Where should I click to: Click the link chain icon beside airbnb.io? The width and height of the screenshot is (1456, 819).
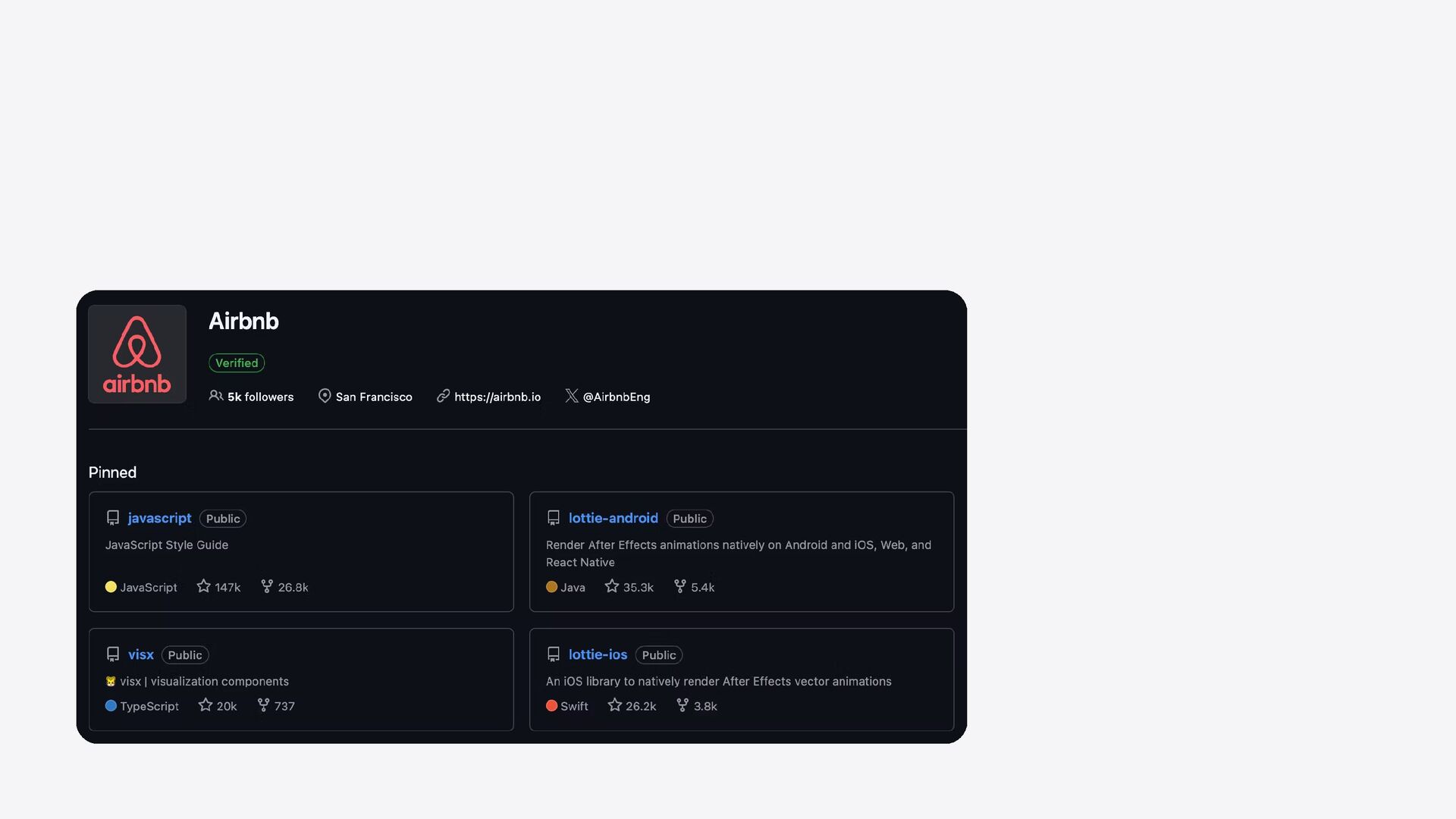pos(444,396)
